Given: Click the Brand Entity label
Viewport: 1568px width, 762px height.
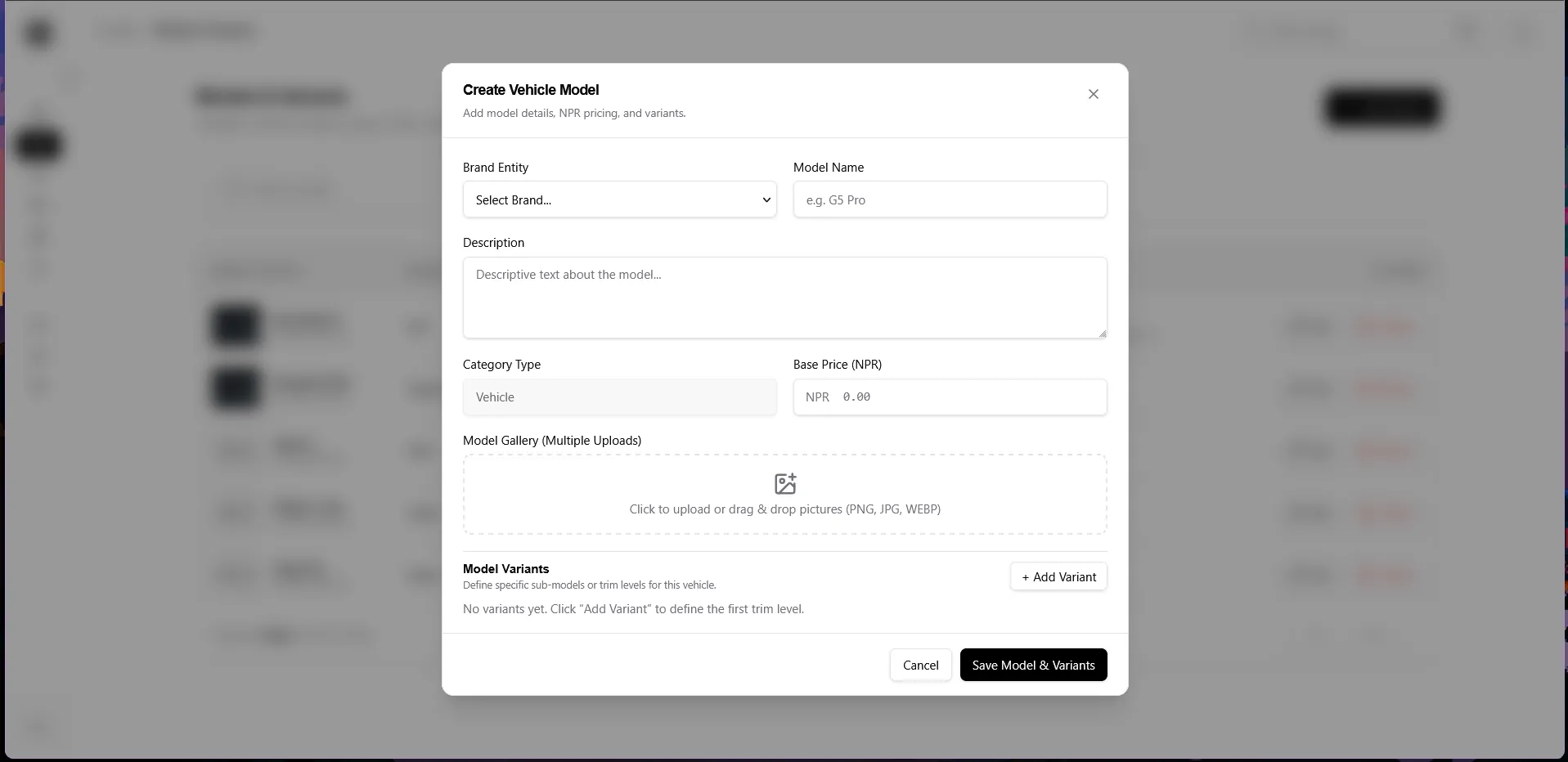Looking at the screenshot, I should (496, 168).
